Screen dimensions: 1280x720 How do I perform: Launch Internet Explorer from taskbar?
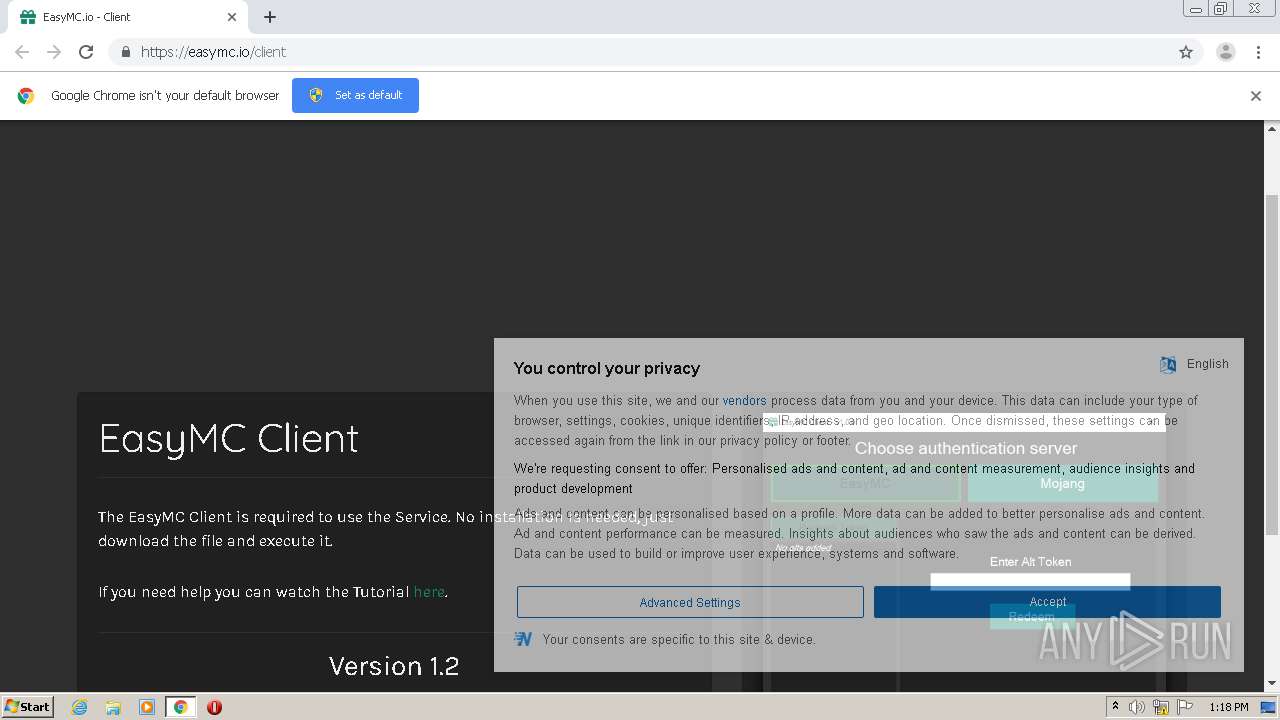(79, 707)
